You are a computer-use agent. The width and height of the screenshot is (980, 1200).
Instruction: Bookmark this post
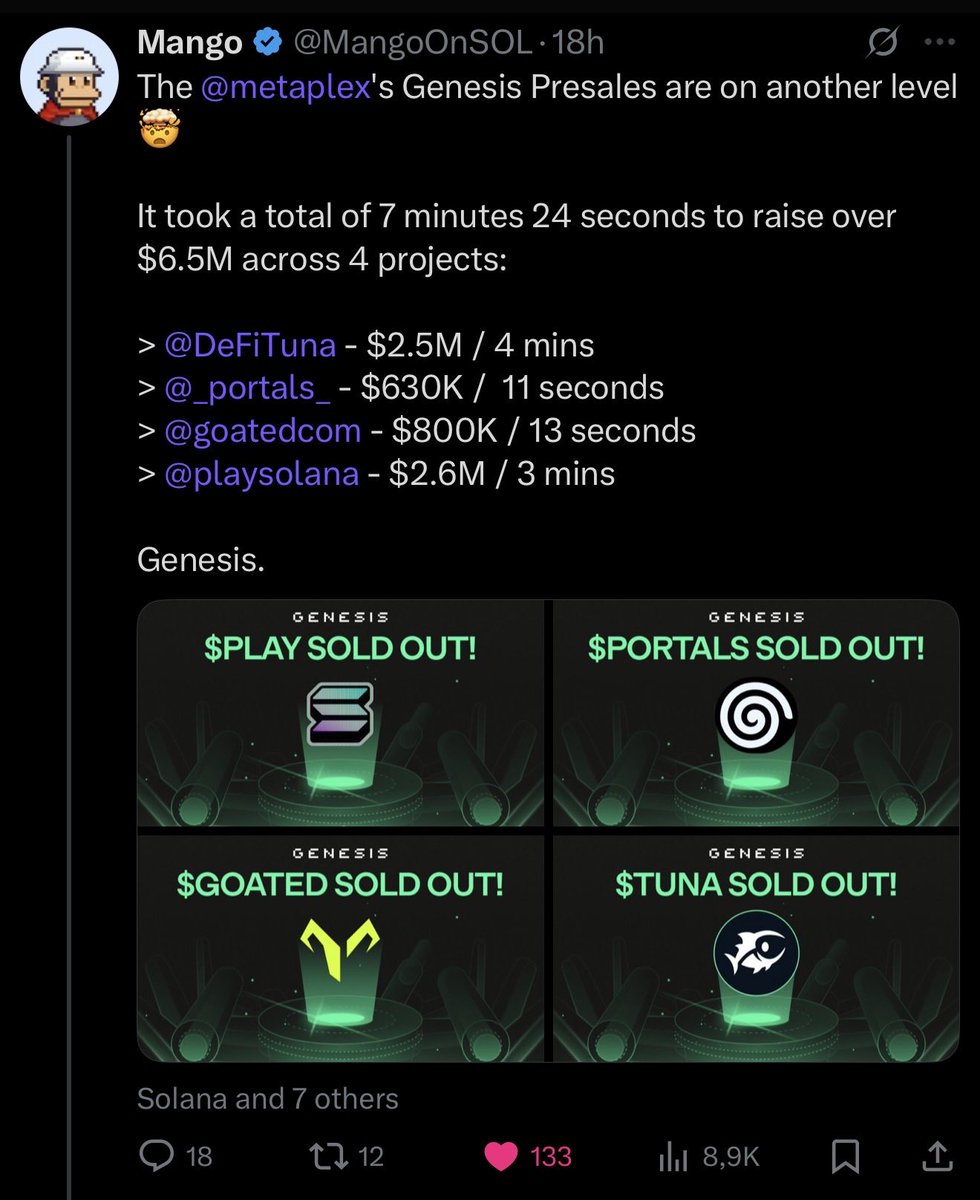pyautogui.click(x=845, y=1156)
